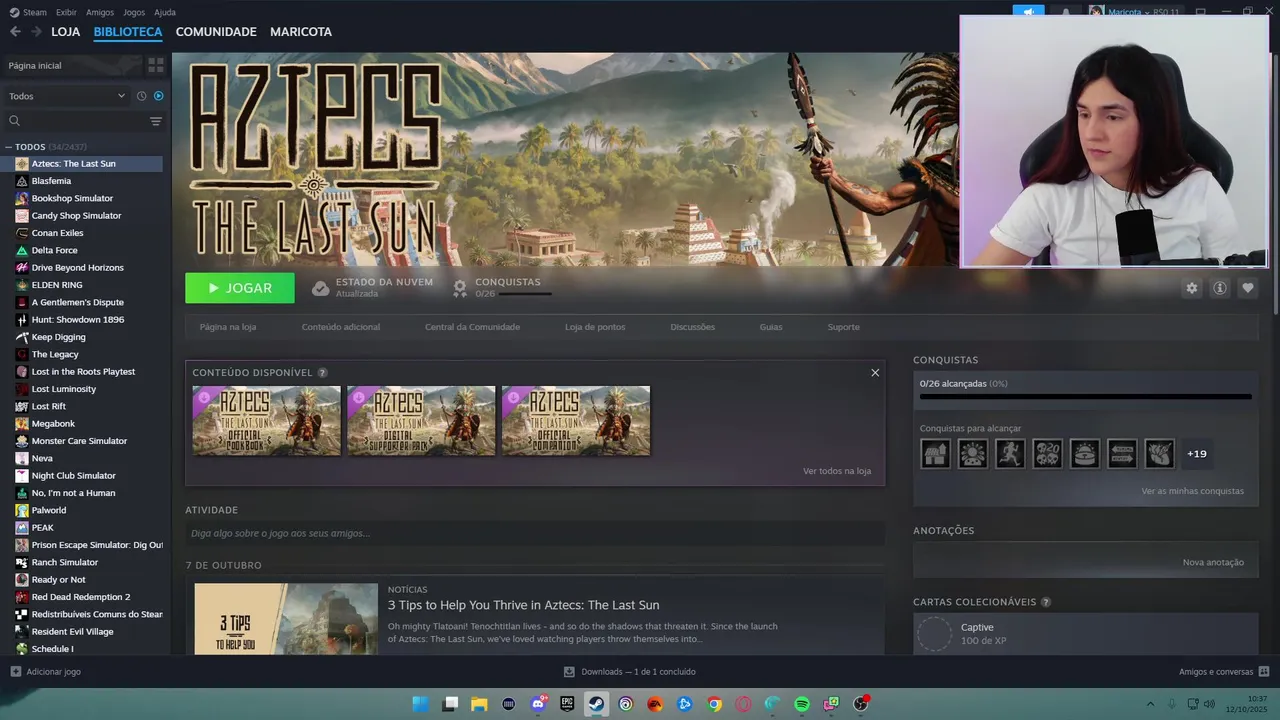Open game settings gear icon

(x=1191, y=288)
